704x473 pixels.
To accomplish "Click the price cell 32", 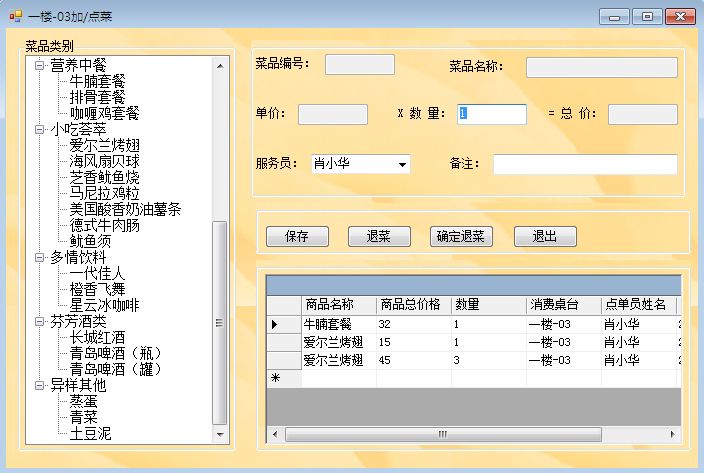I will coord(414,324).
